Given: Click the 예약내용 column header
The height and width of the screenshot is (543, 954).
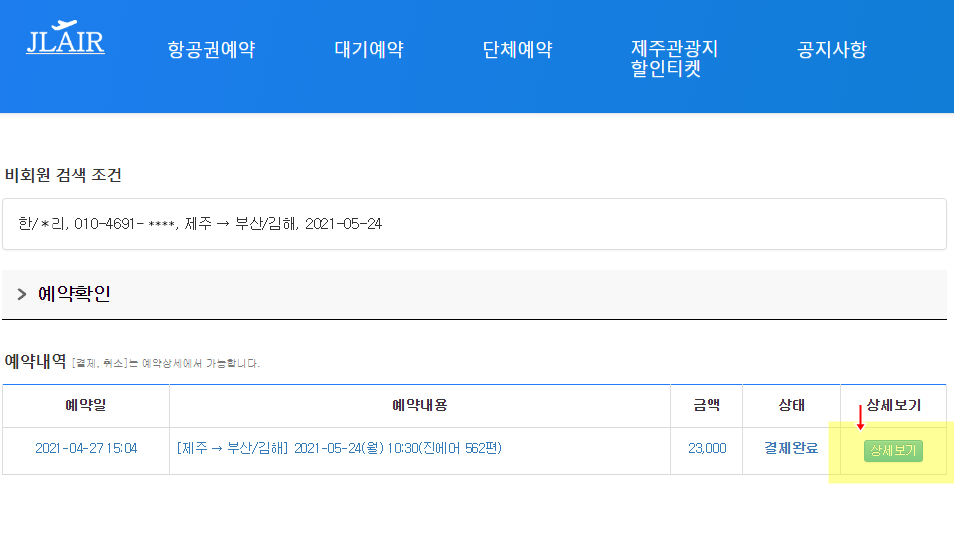Looking at the screenshot, I should [420, 406].
